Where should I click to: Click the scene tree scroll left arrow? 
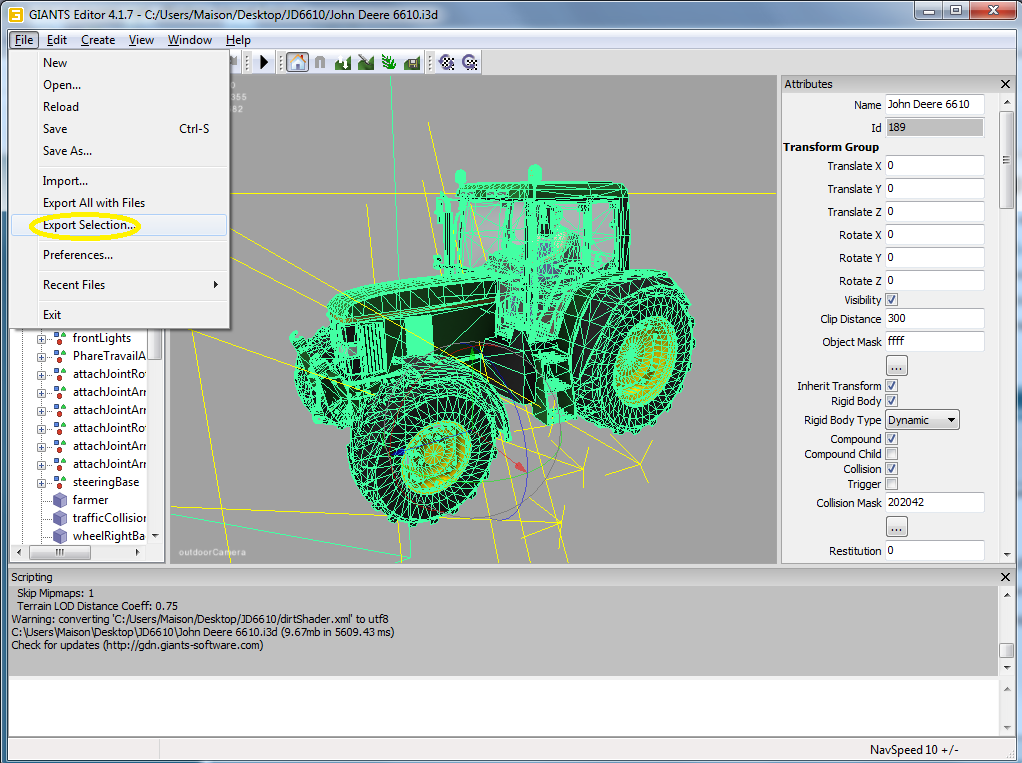tap(19, 553)
